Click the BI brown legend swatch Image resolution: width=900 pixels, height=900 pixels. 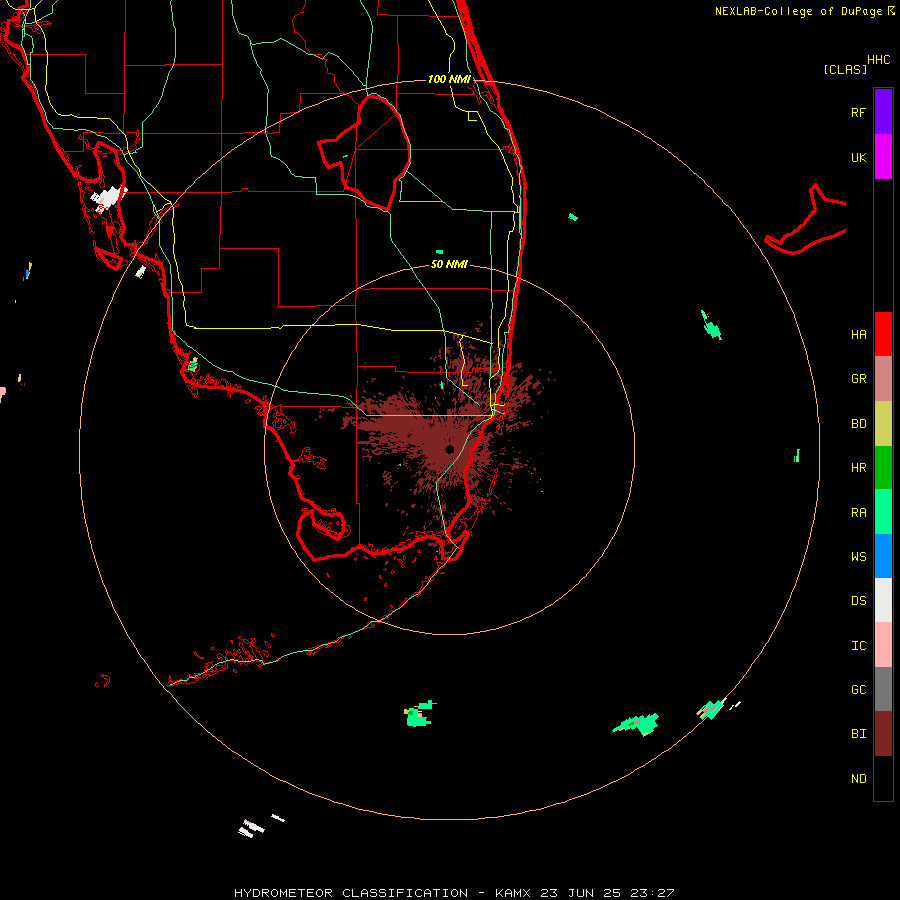coord(883,734)
